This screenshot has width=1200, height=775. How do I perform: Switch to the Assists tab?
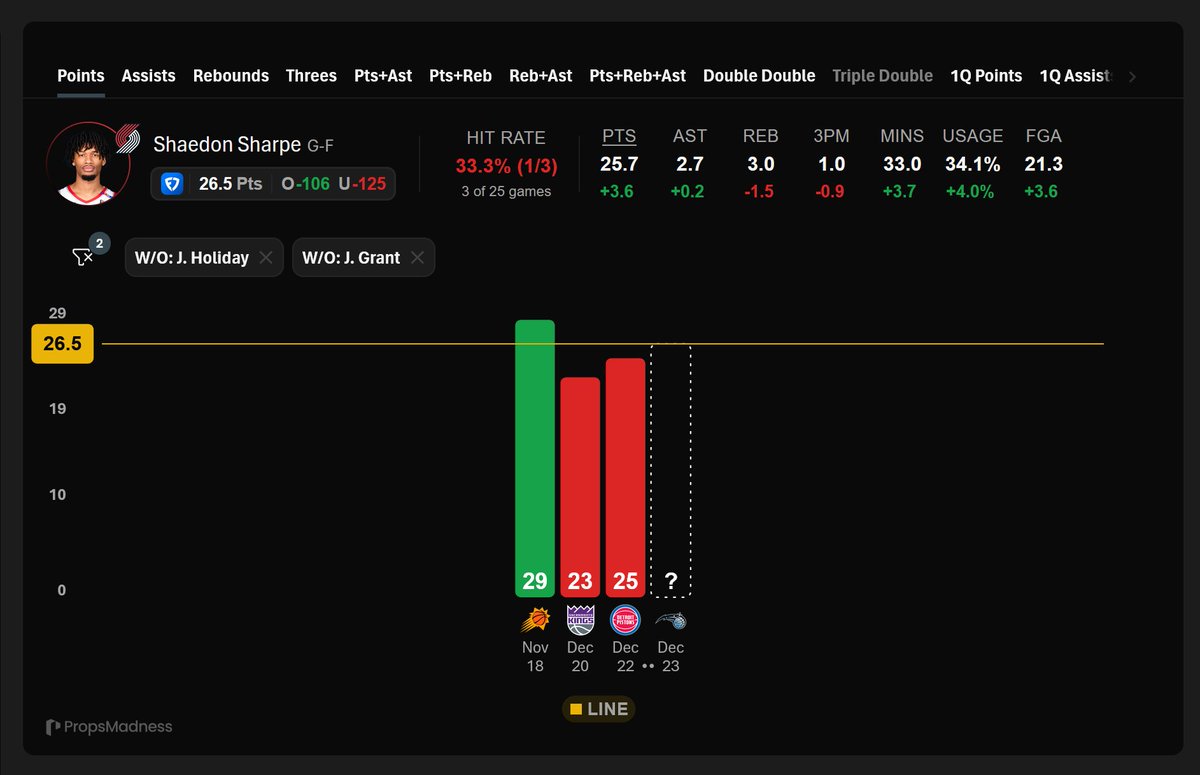[x=149, y=76]
